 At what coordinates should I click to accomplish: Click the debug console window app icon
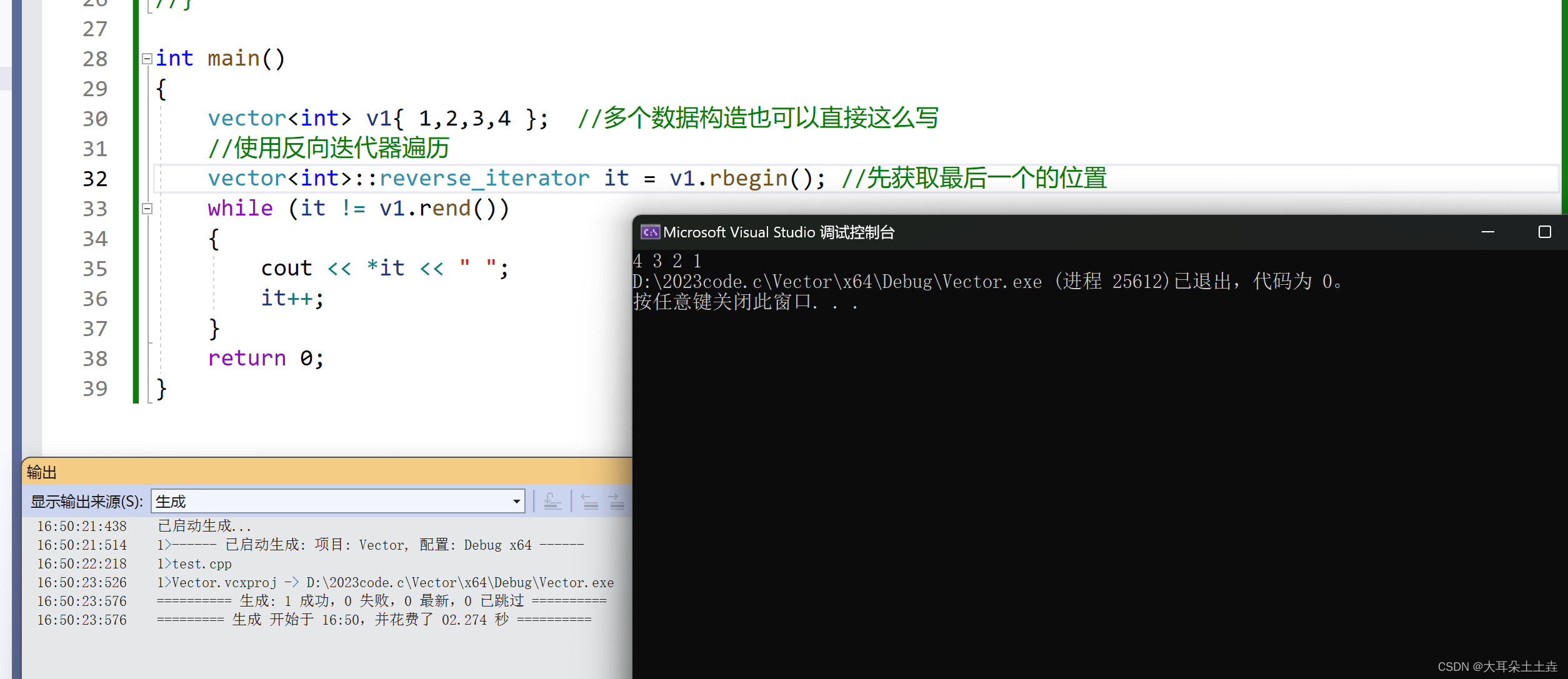tap(650, 232)
